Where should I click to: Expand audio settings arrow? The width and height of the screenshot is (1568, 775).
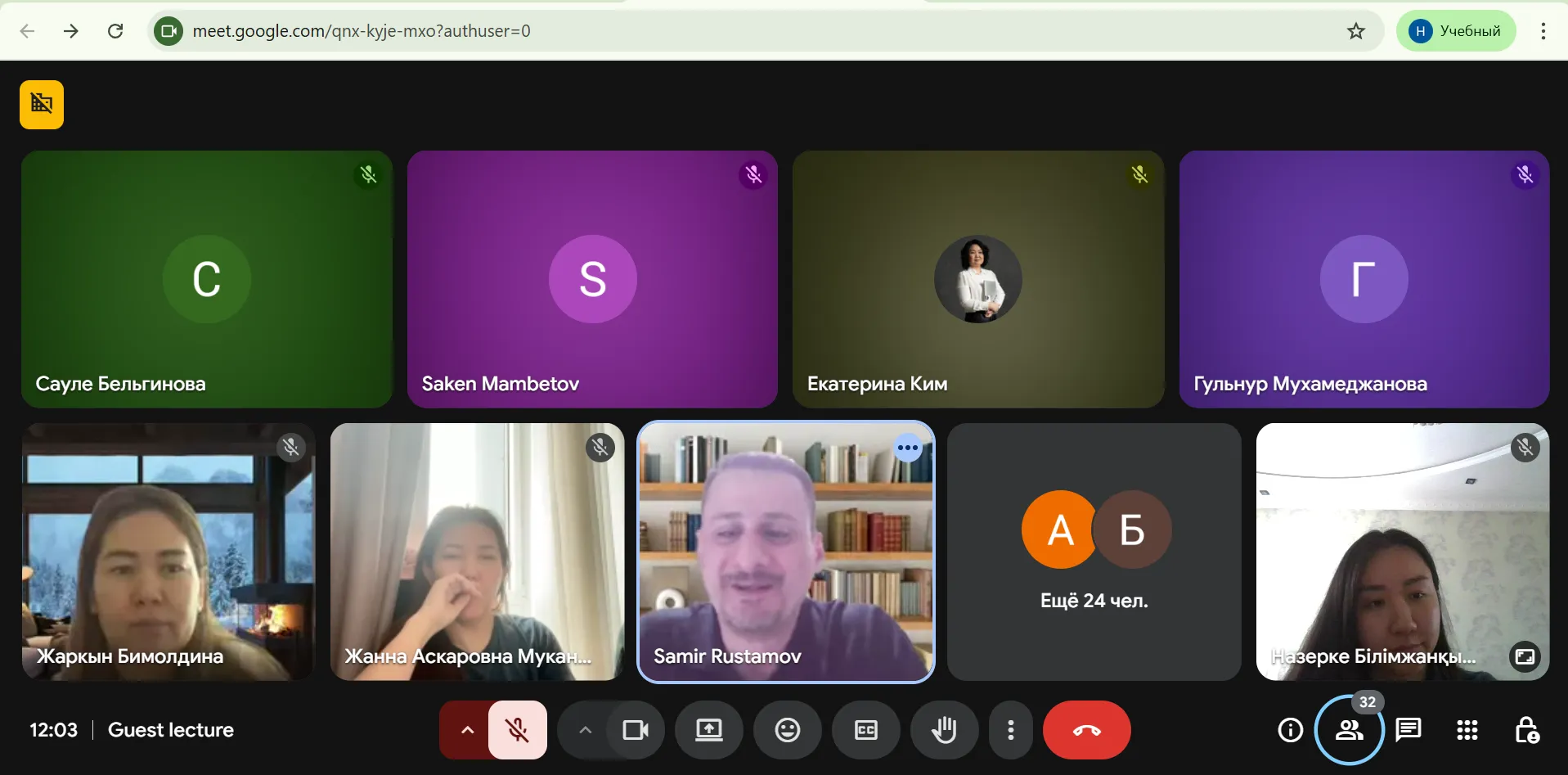coord(467,730)
